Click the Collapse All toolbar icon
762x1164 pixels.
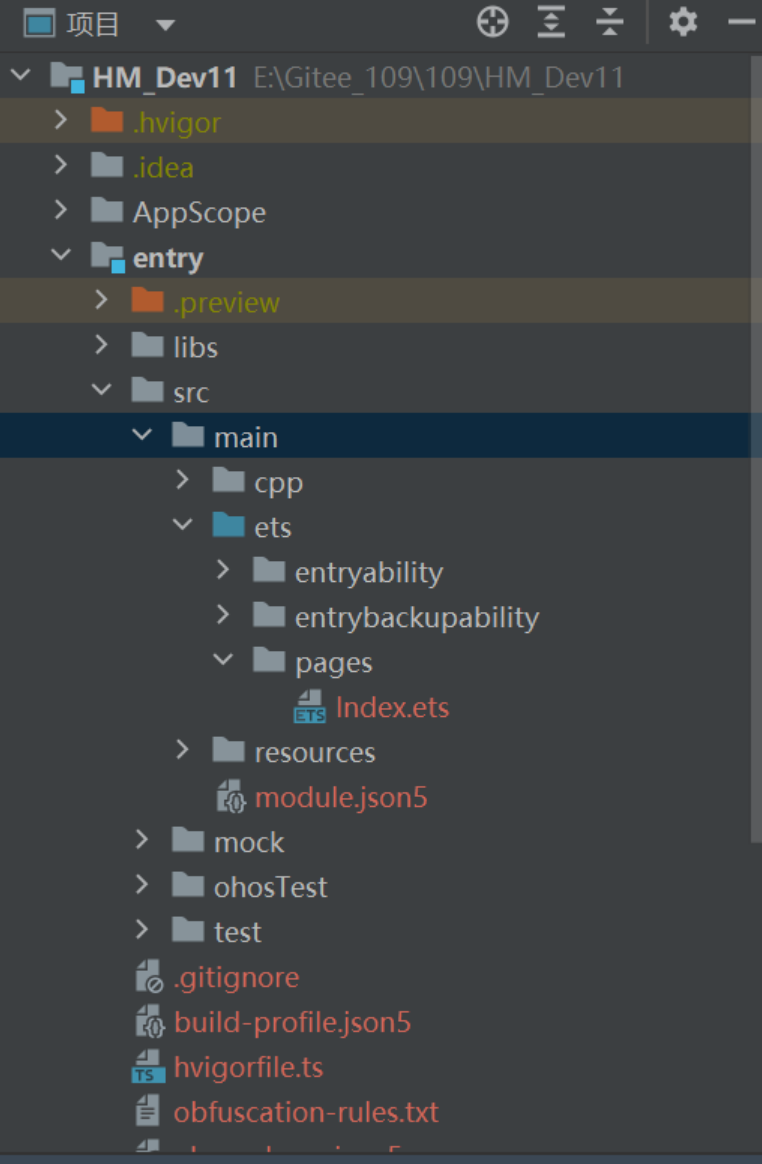point(609,22)
